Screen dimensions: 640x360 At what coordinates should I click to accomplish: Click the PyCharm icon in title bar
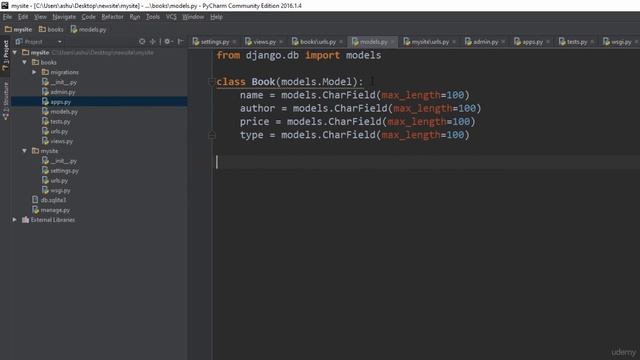point(5,5)
